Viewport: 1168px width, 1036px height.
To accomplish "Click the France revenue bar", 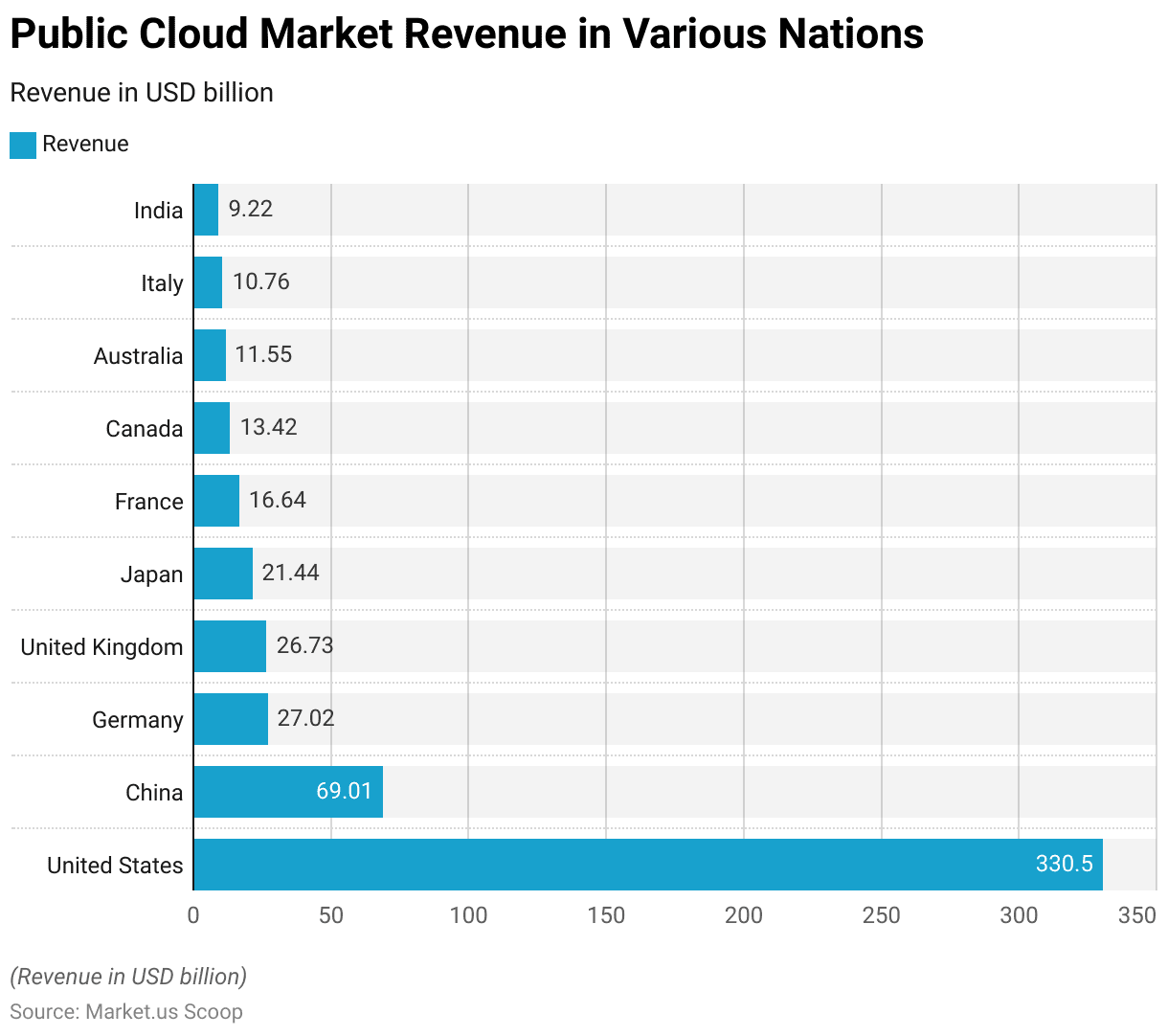I will click(x=216, y=501).
